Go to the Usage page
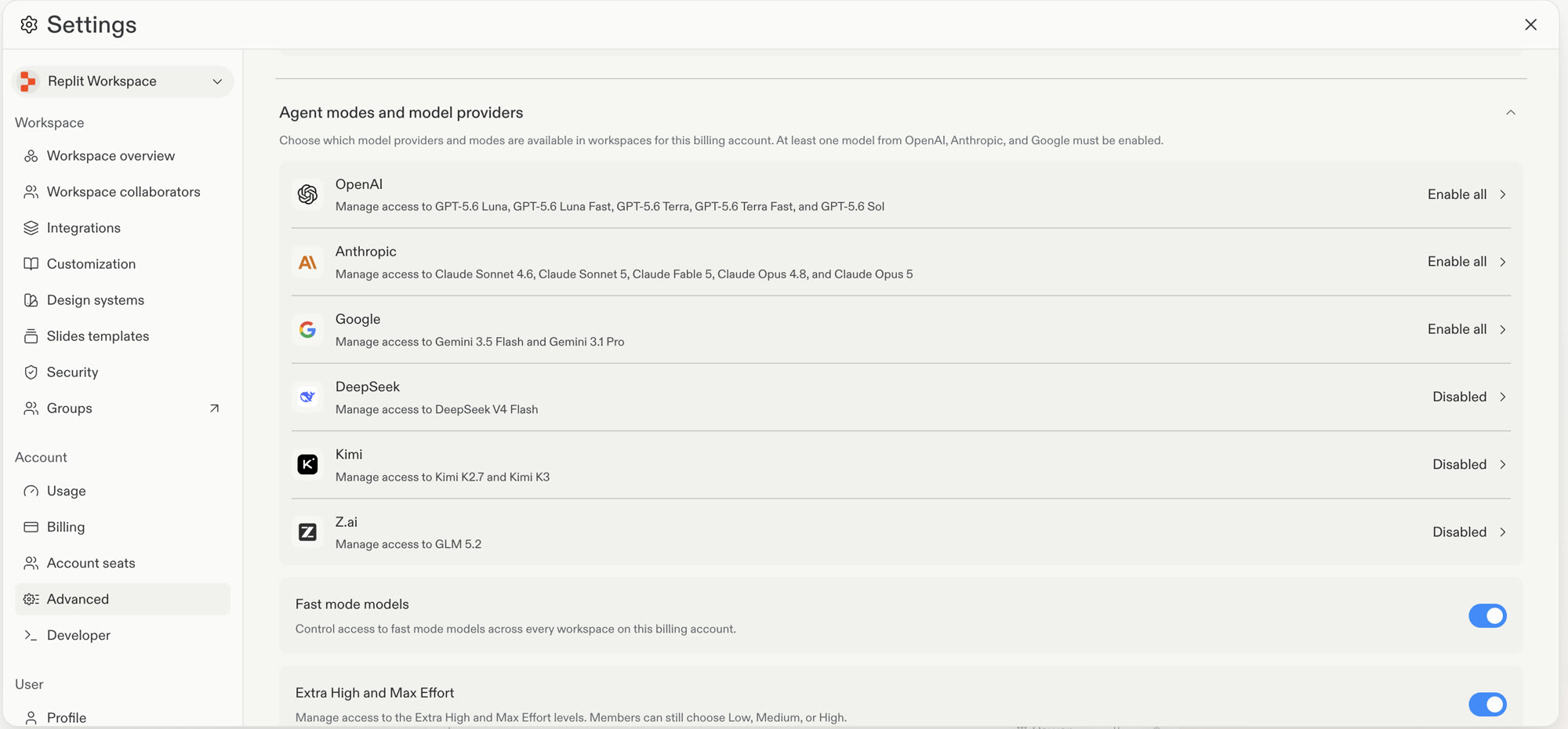The image size is (1568, 729). coord(122,491)
